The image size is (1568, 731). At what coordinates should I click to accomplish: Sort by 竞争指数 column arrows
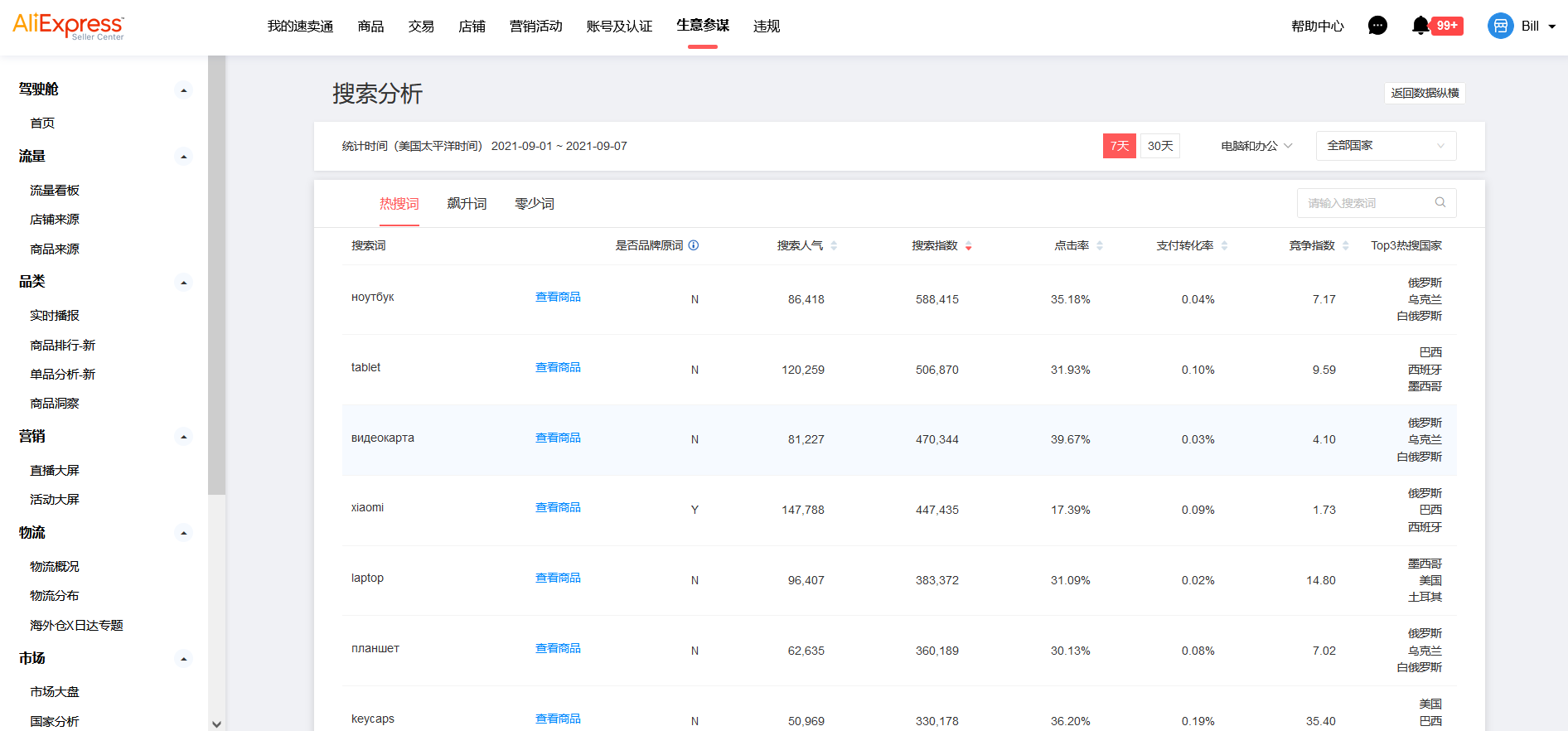1346,245
